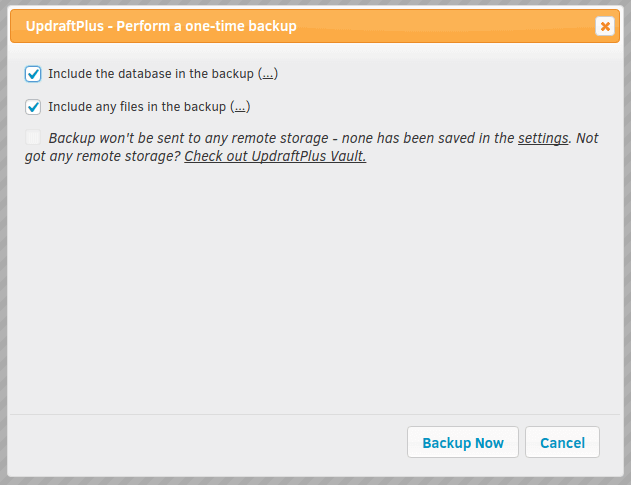Close the UpdraftPlus dialog with the X icon
The image size is (631, 485).
(605, 26)
